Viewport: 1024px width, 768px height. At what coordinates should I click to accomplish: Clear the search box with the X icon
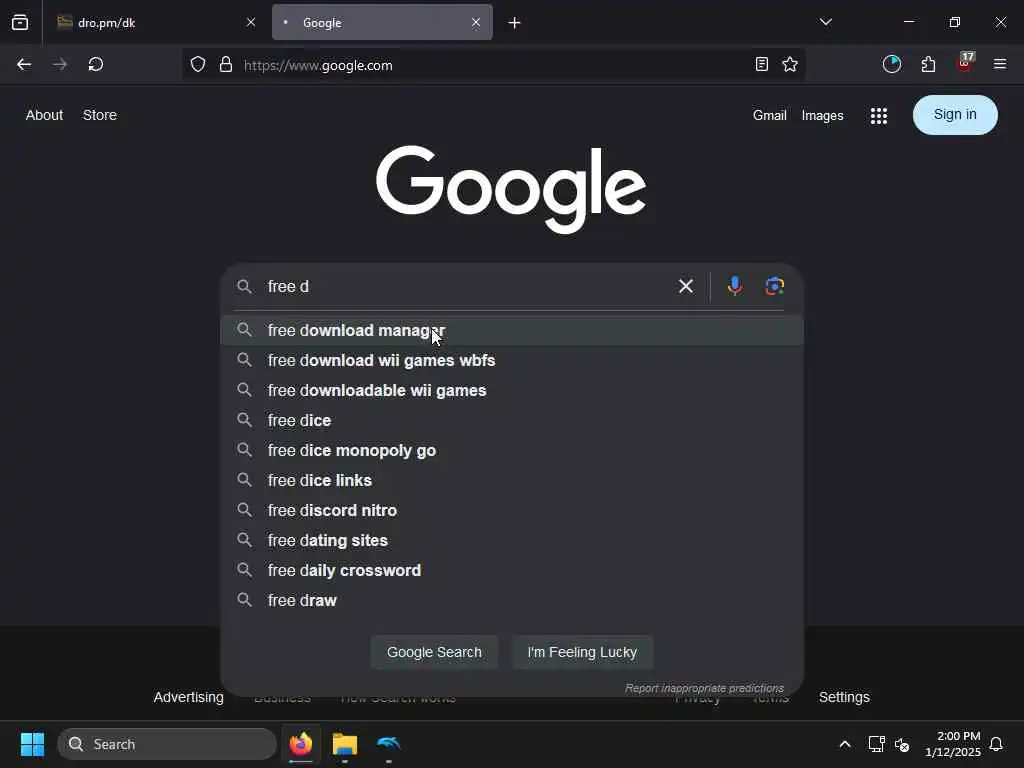686,286
